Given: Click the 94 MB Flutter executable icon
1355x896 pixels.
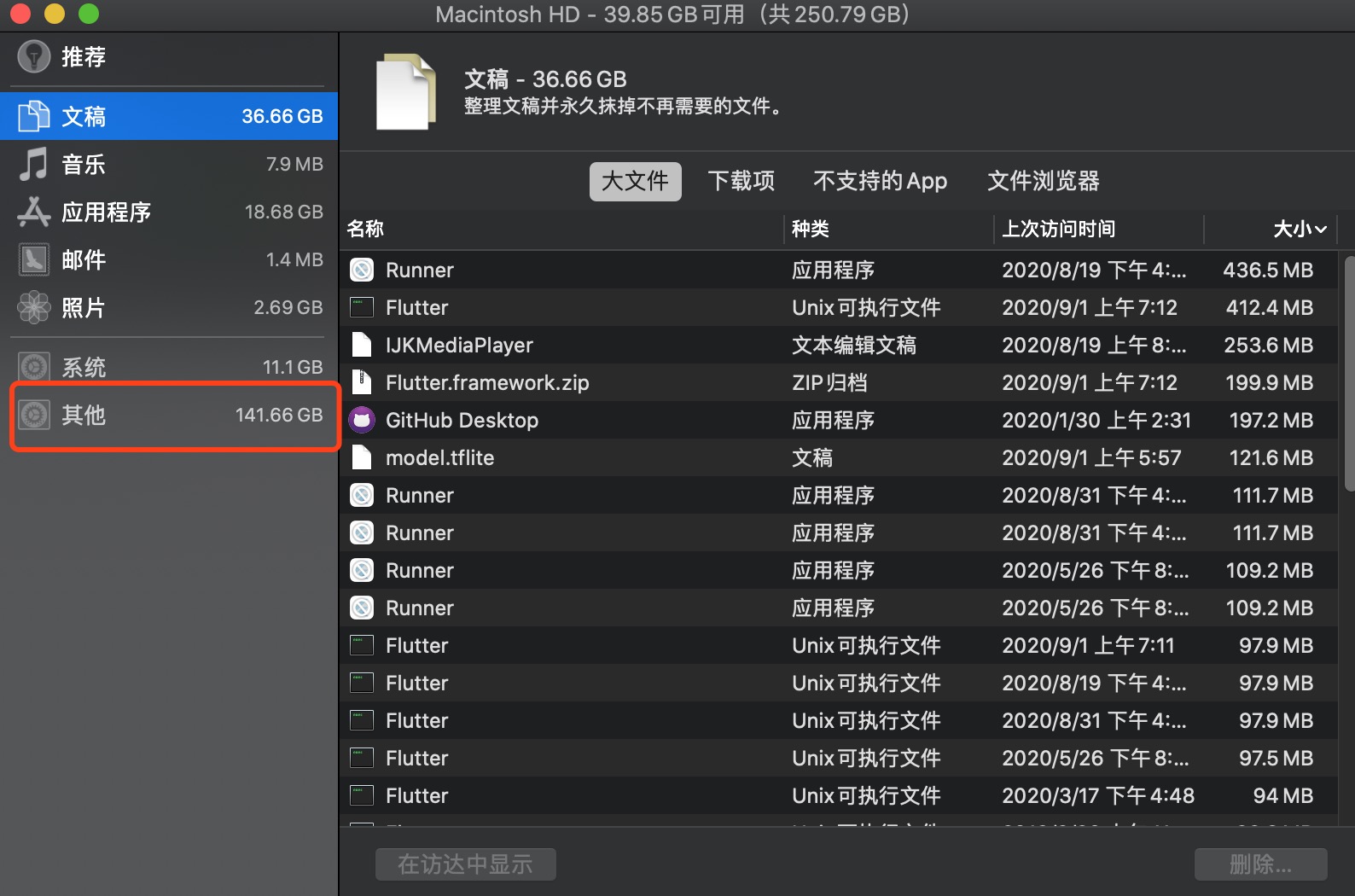Looking at the screenshot, I should (x=362, y=795).
